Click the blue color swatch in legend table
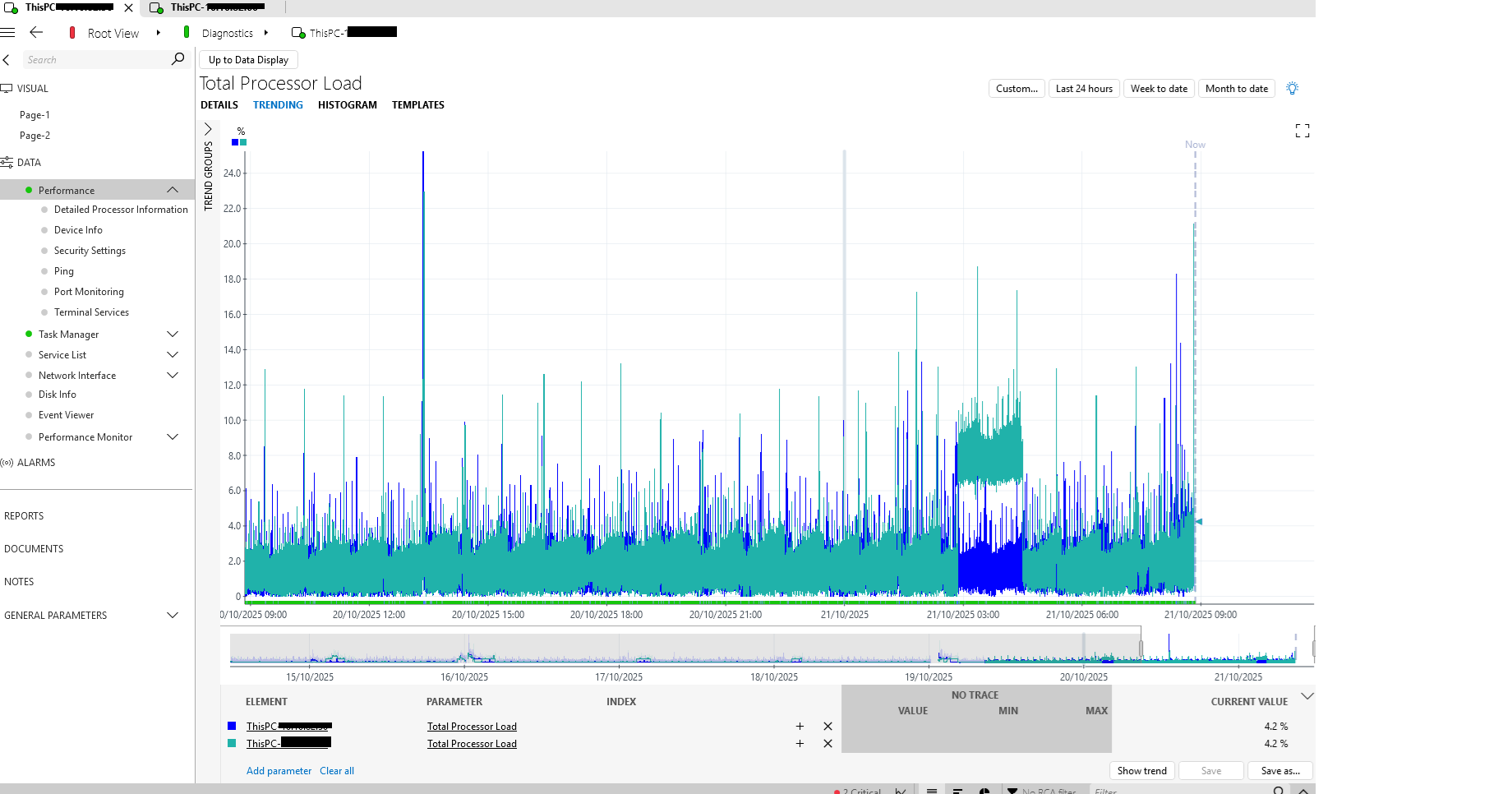 coord(232,726)
